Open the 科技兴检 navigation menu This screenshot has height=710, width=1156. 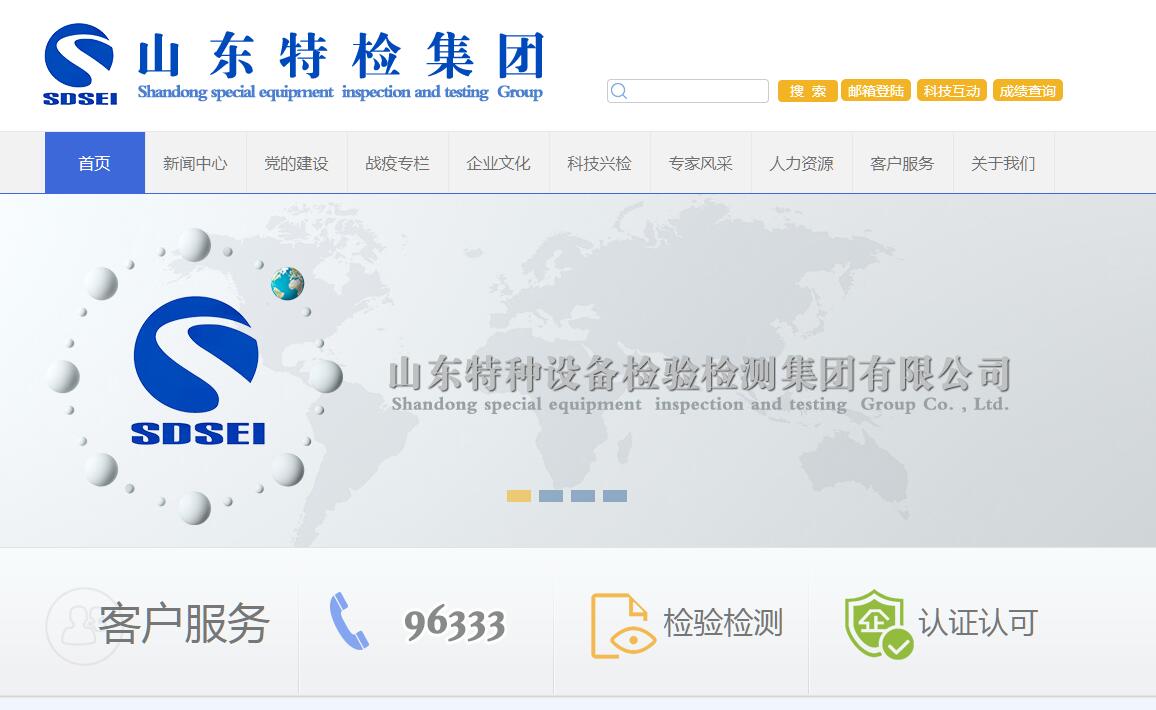pyautogui.click(x=599, y=163)
